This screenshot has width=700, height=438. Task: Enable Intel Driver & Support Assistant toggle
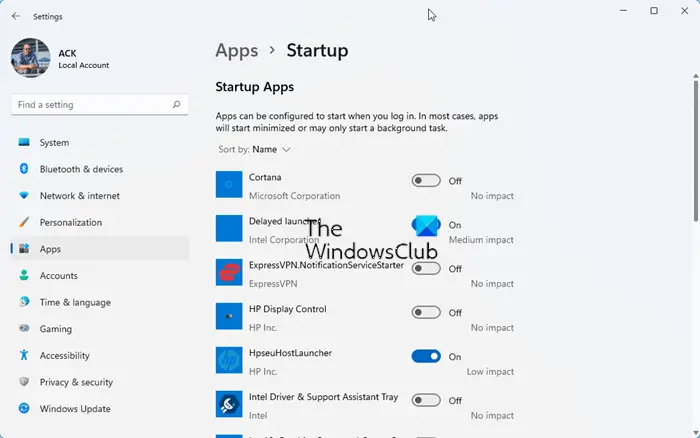coord(426,400)
